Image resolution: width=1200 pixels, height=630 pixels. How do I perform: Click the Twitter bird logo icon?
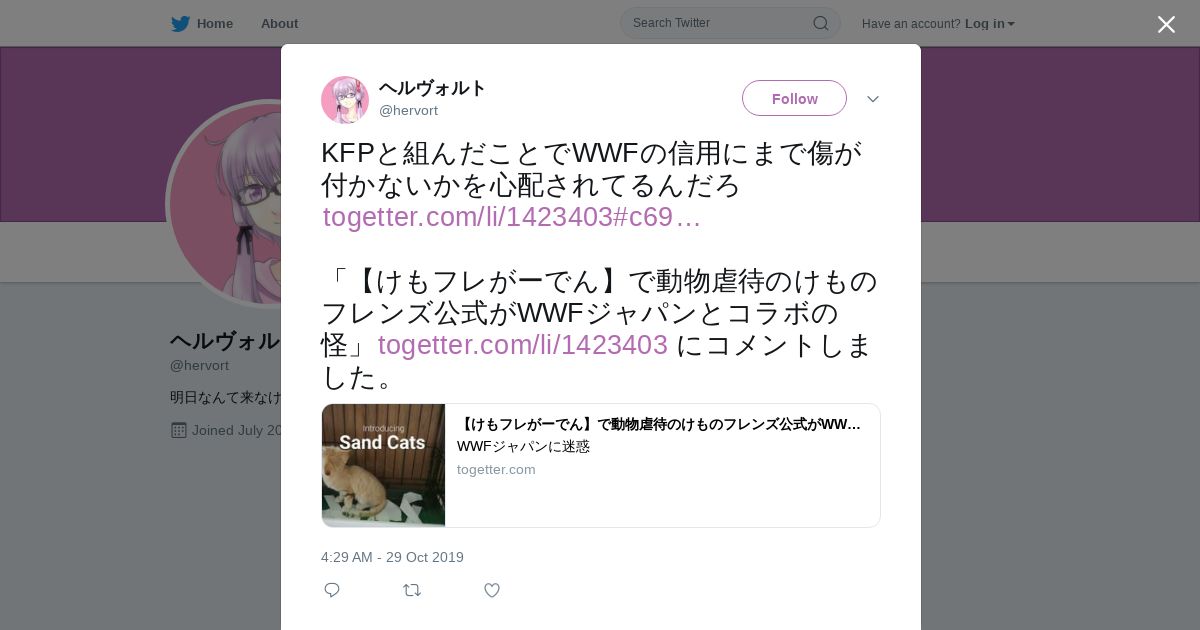coord(180,24)
